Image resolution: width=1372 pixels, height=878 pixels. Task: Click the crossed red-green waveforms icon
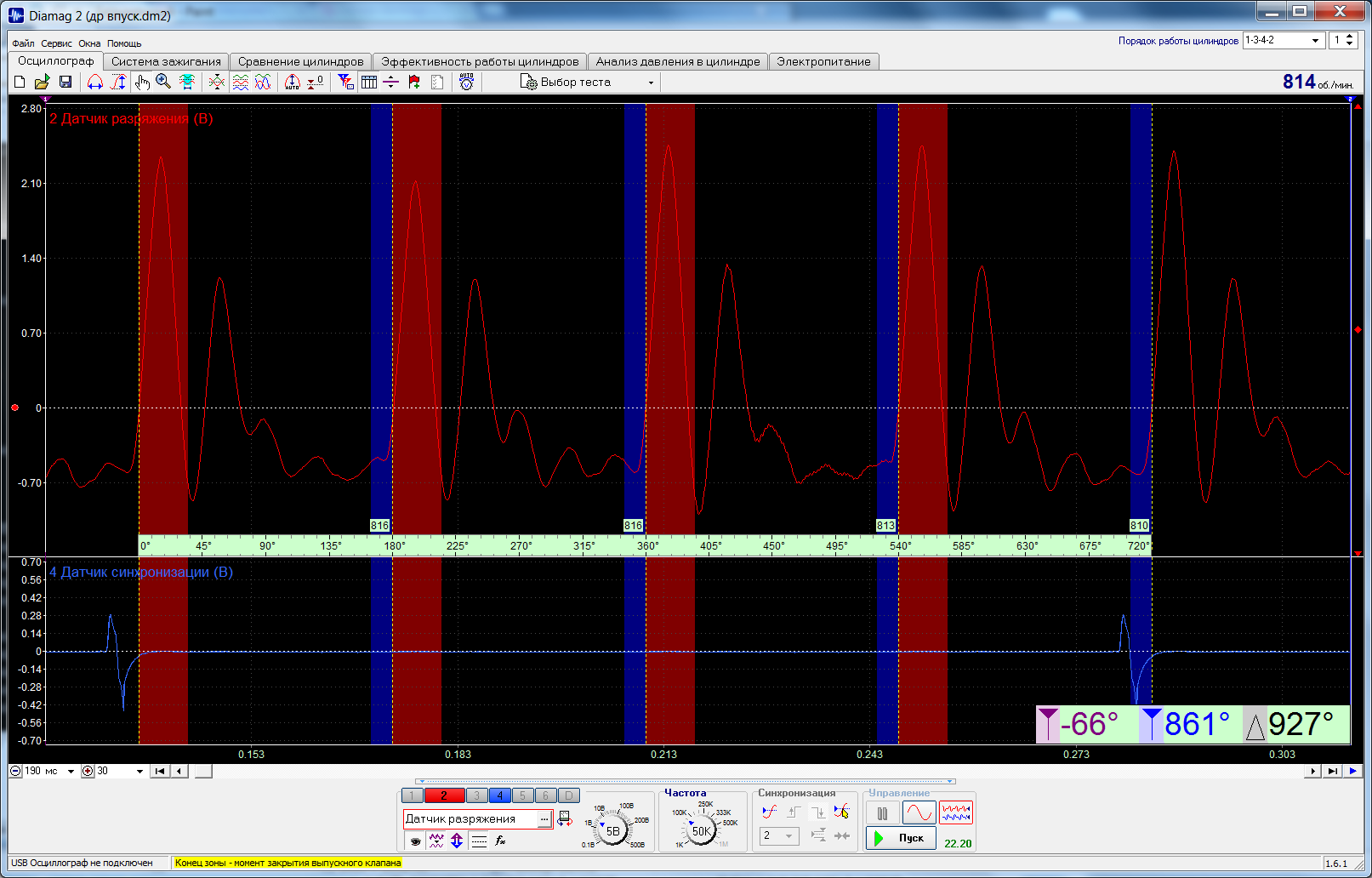[217, 82]
